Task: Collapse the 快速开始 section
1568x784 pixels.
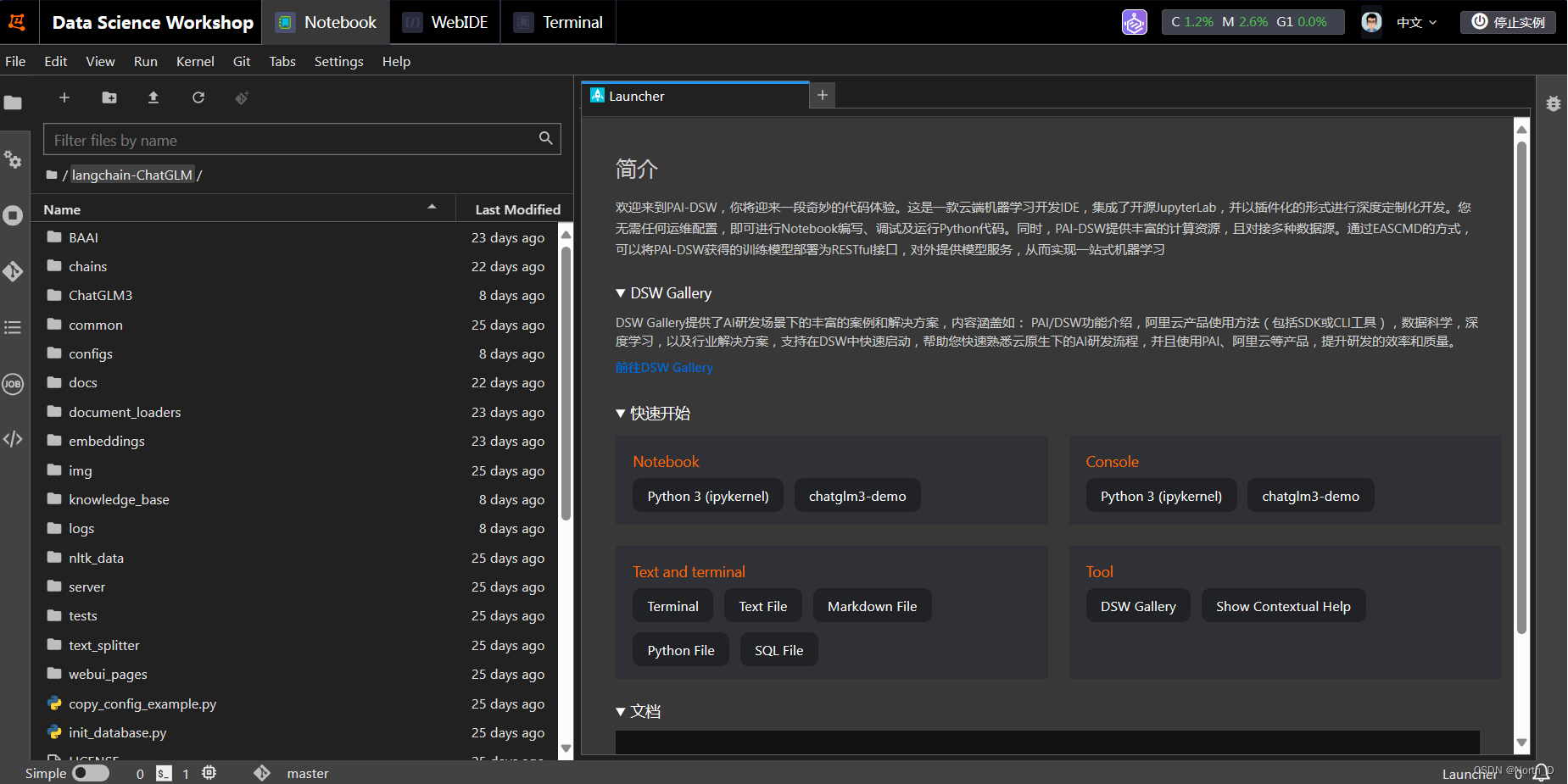Action: (620, 414)
